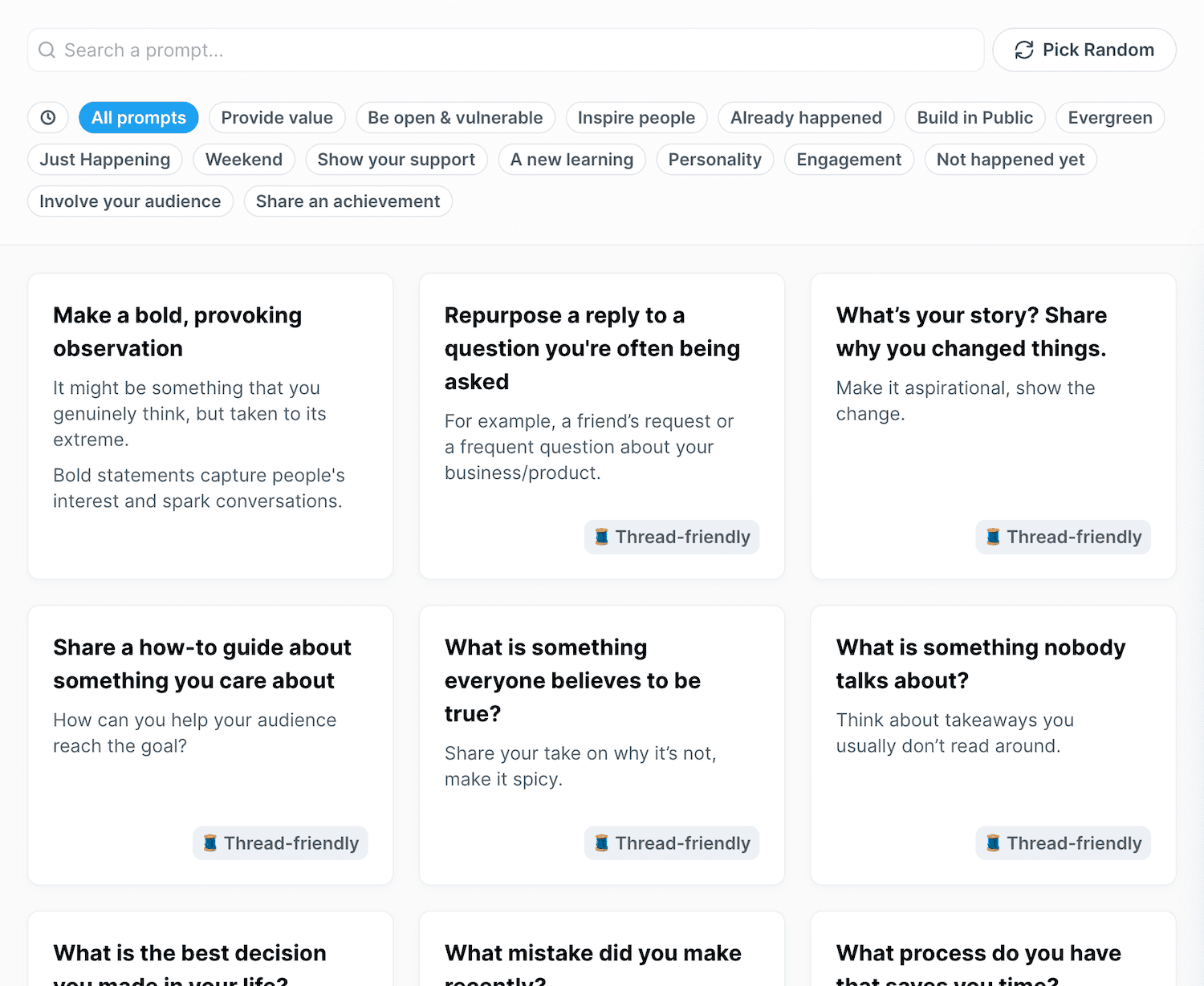Toggle the Weekend filter
The height and width of the screenshot is (986, 1204).
click(244, 159)
